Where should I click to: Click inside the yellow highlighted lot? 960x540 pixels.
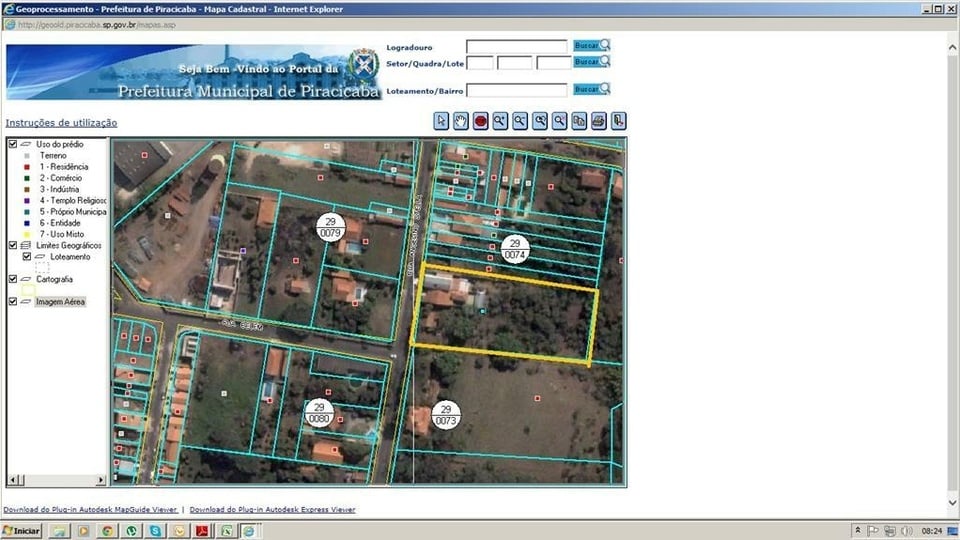[x=506, y=316]
